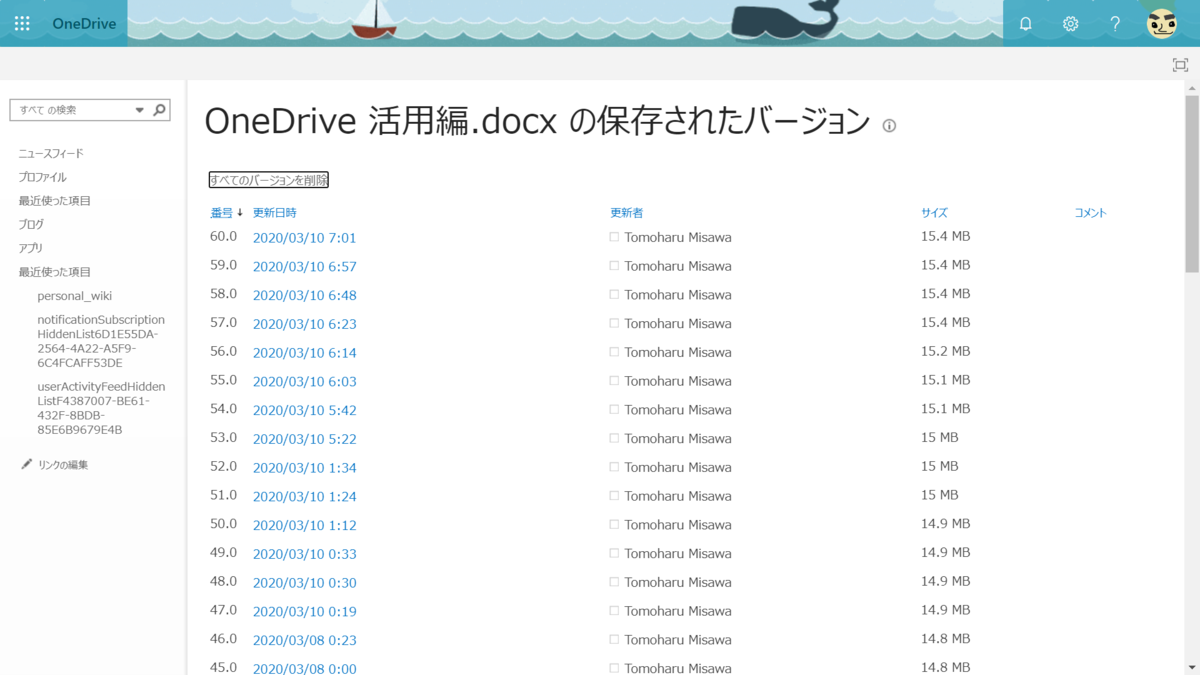Screen dimensions: 1200x675
Task: Click 14.8 MB size of version 46.0
Action: click(x=945, y=638)
